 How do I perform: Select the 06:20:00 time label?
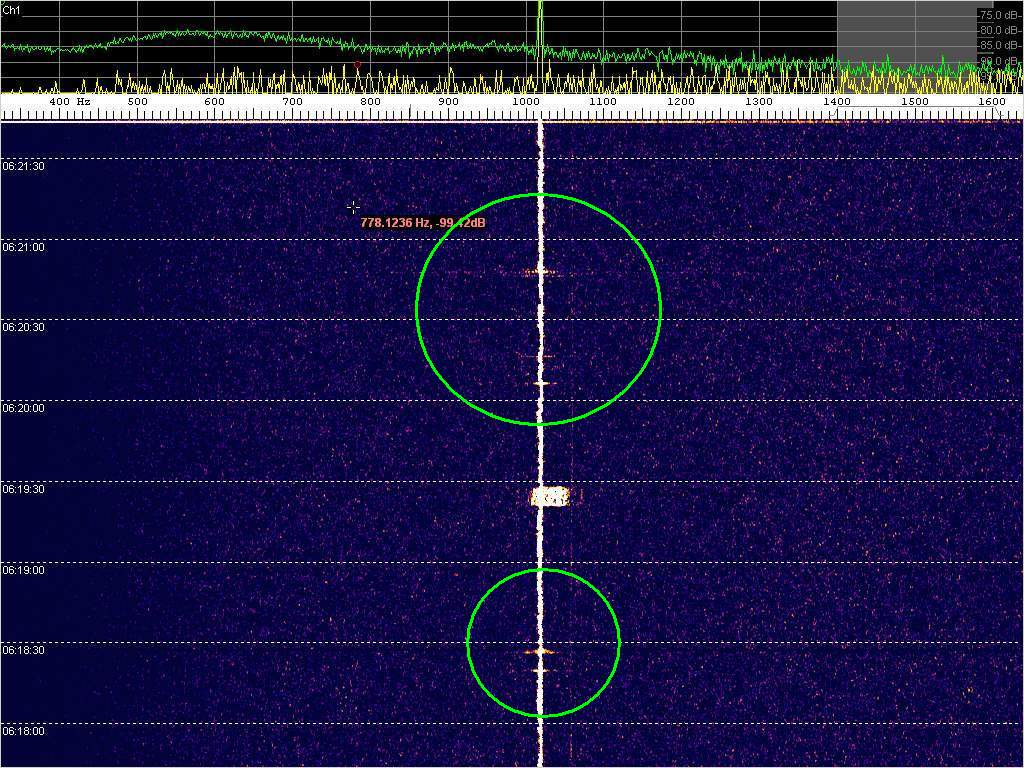23,409
